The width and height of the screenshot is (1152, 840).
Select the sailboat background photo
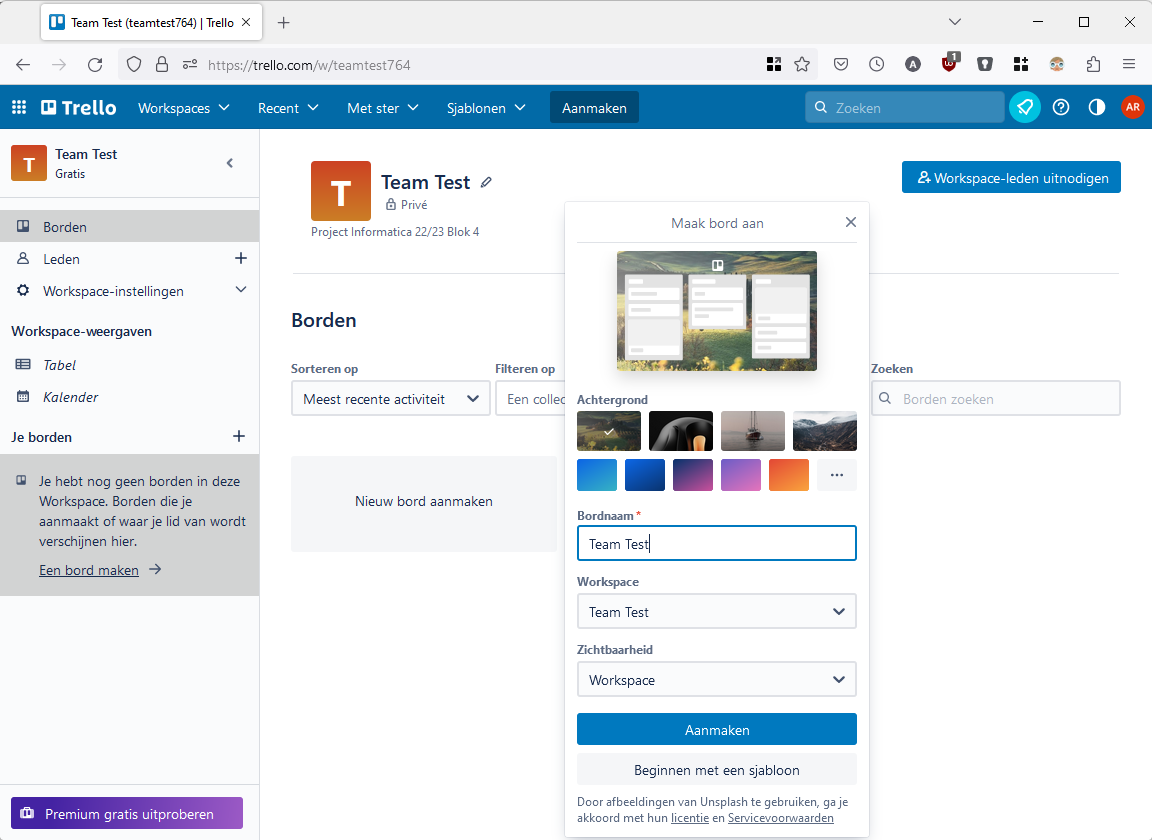(x=753, y=431)
